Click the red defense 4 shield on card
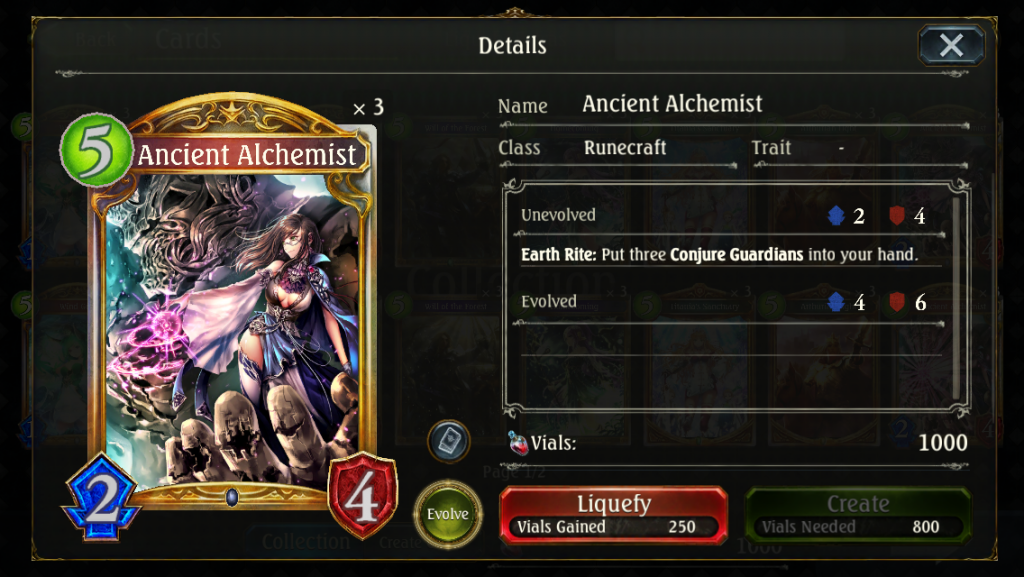The height and width of the screenshot is (577, 1024). click(x=362, y=497)
